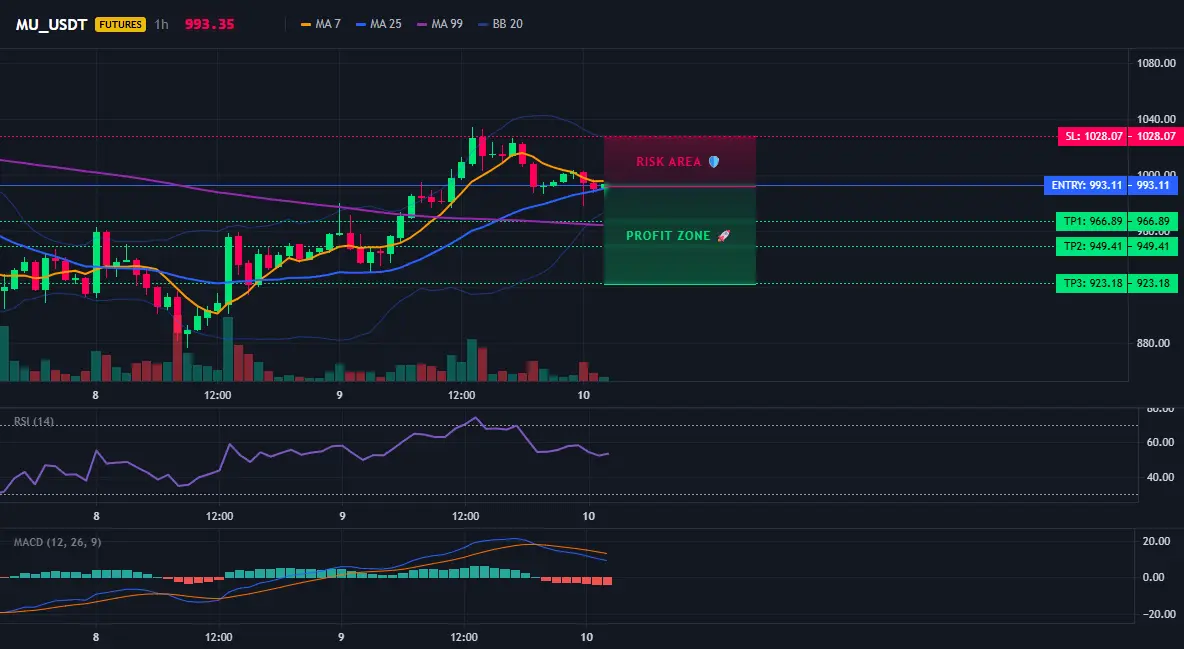
Task: Click the RISK AREA zone label
Action: 668,162
